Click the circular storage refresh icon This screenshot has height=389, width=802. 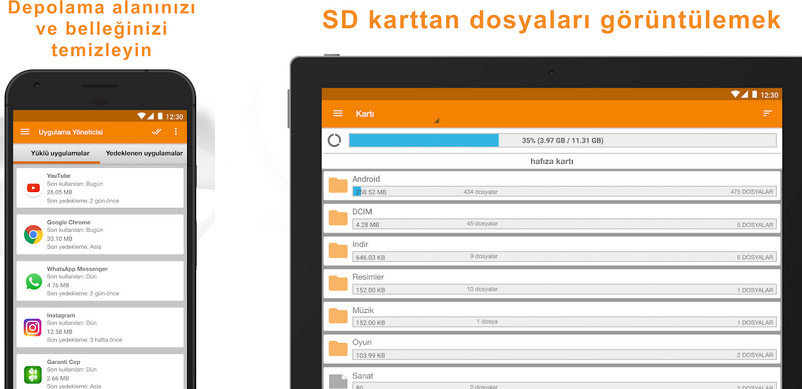[334, 140]
